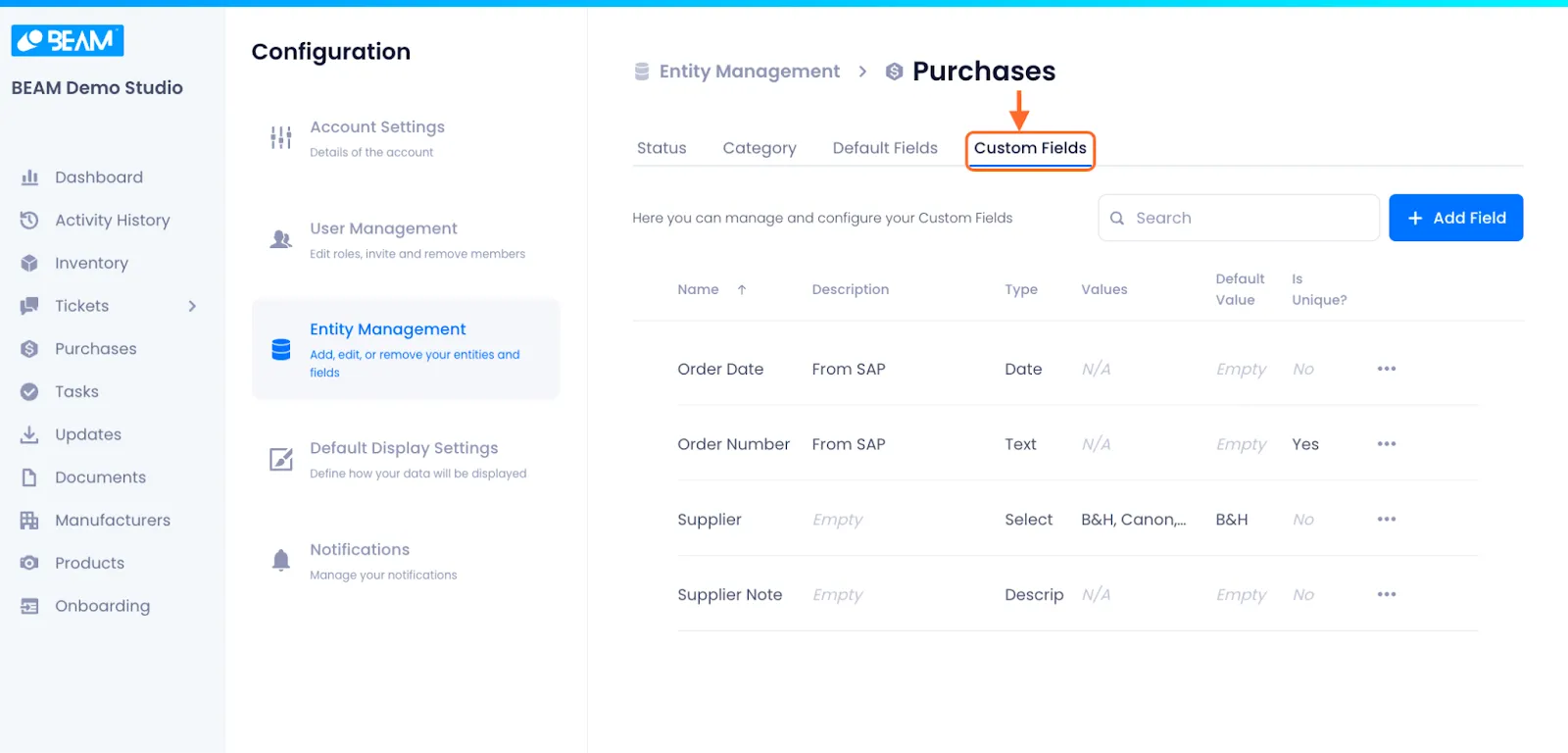Switch to the Status tab

point(661,148)
